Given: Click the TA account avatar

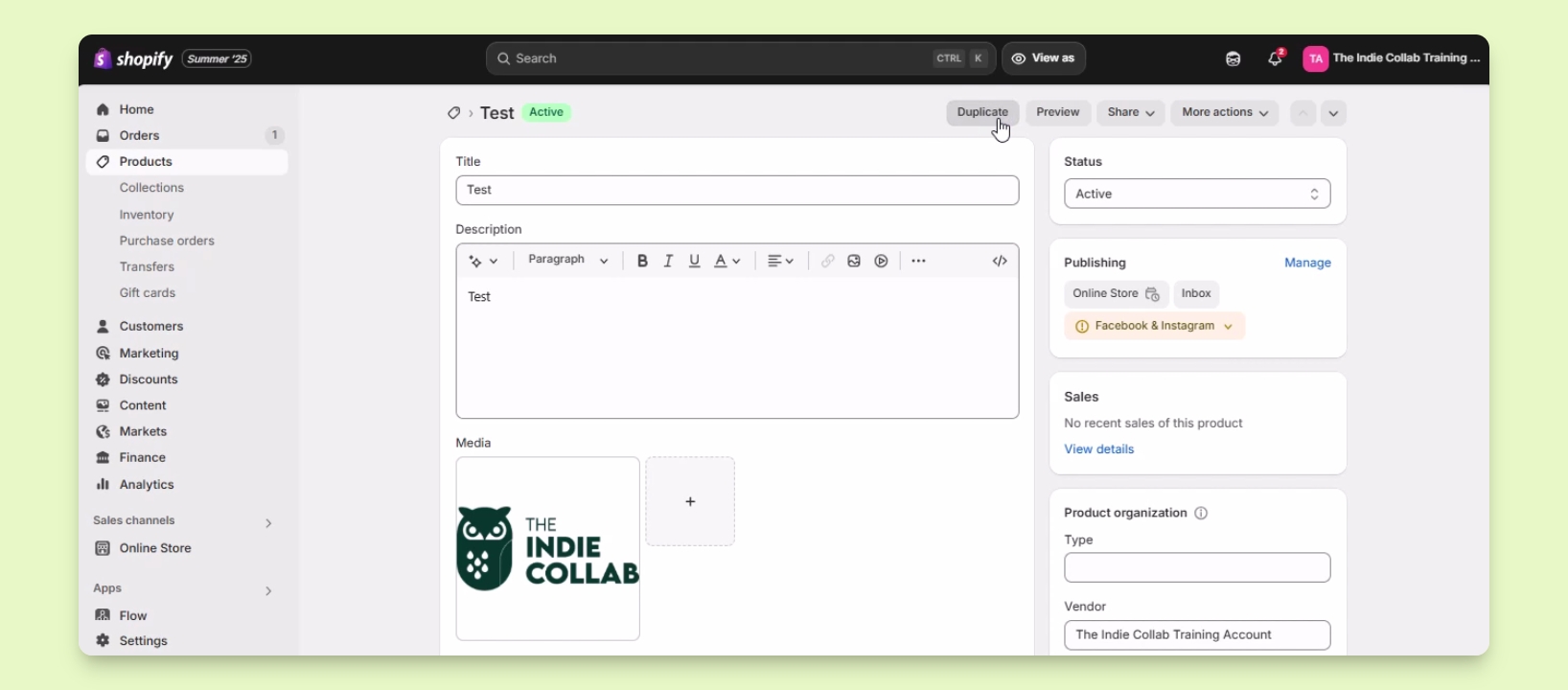Looking at the screenshot, I should pyautogui.click(x=1316, y=59).
